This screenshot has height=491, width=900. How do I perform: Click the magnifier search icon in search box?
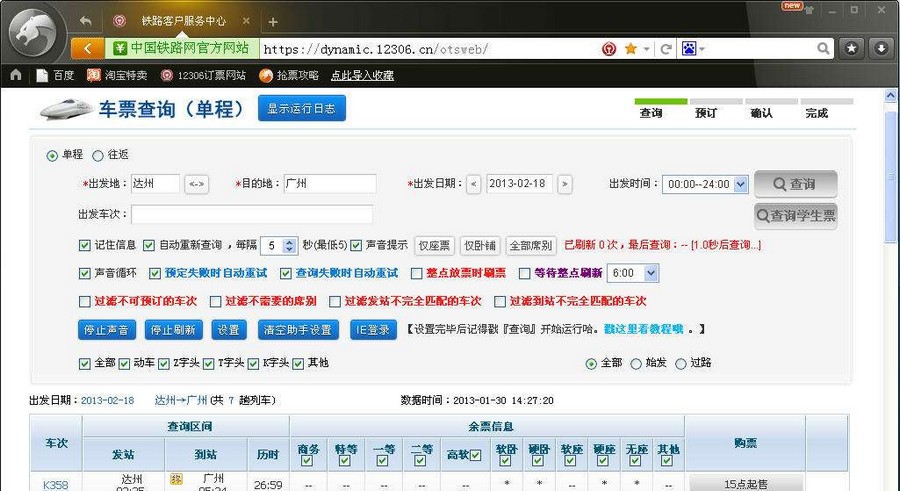point(823,49)
